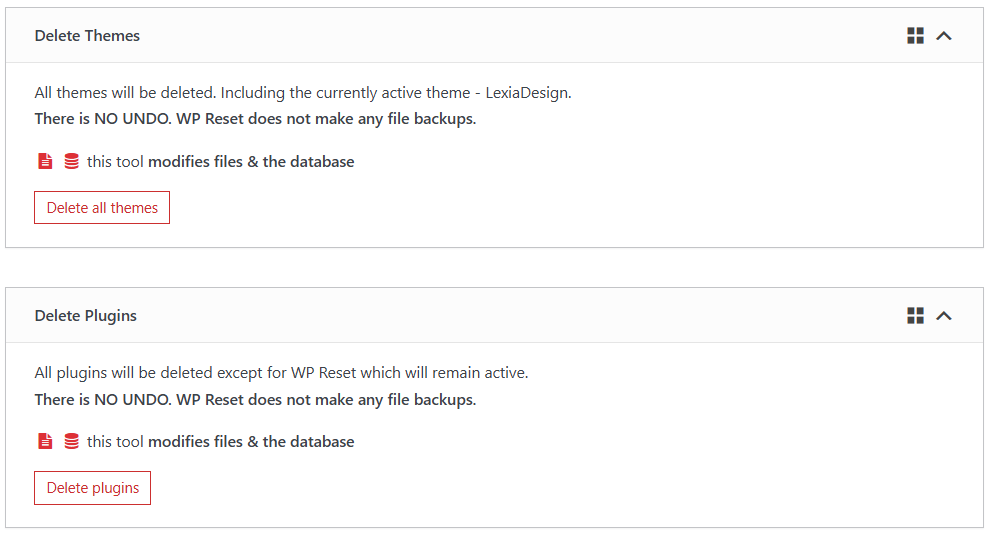
Task: Click the red file icon under Delete Themes
Action: (45, 161)
